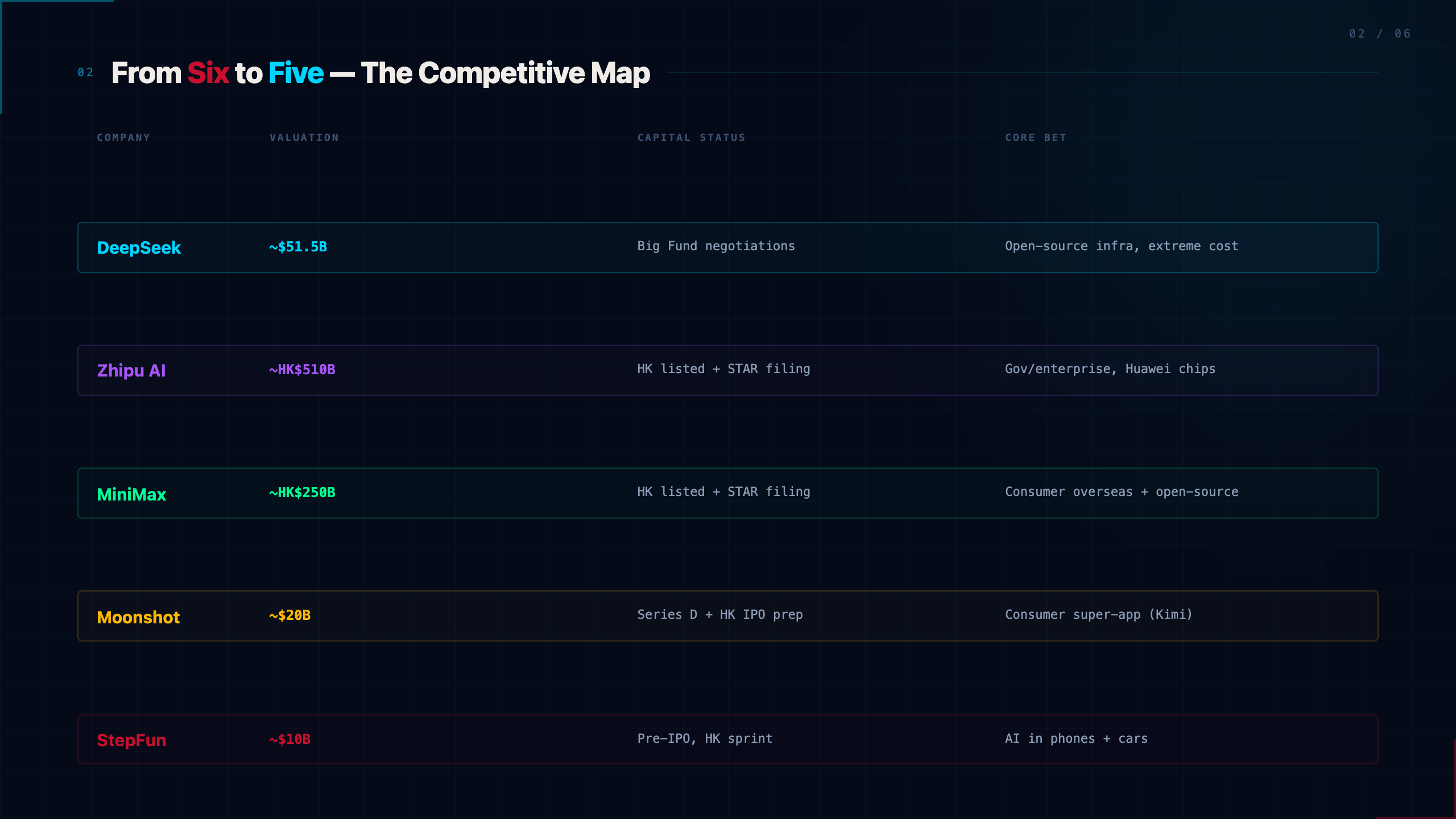Select the DeepSeek company name

click(x=139, y=248)
